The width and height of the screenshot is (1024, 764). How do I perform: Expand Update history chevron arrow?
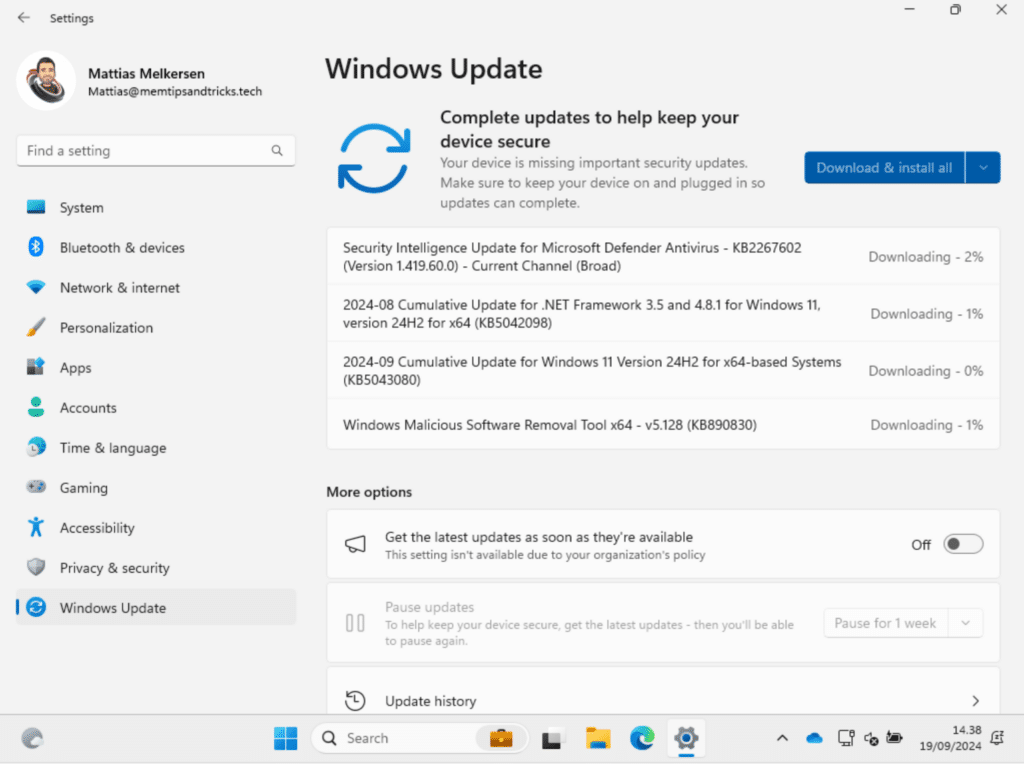(x=976, y=701)
